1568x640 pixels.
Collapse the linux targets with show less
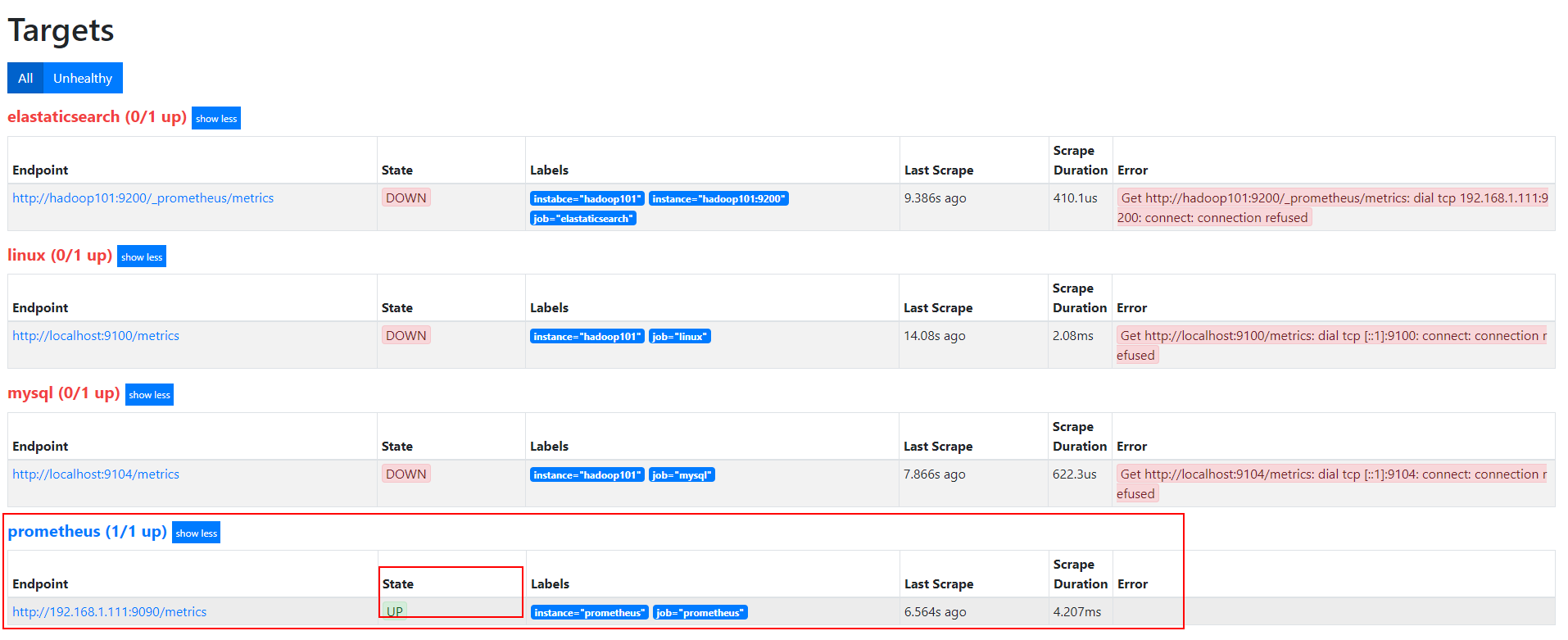tap(142, 256)
